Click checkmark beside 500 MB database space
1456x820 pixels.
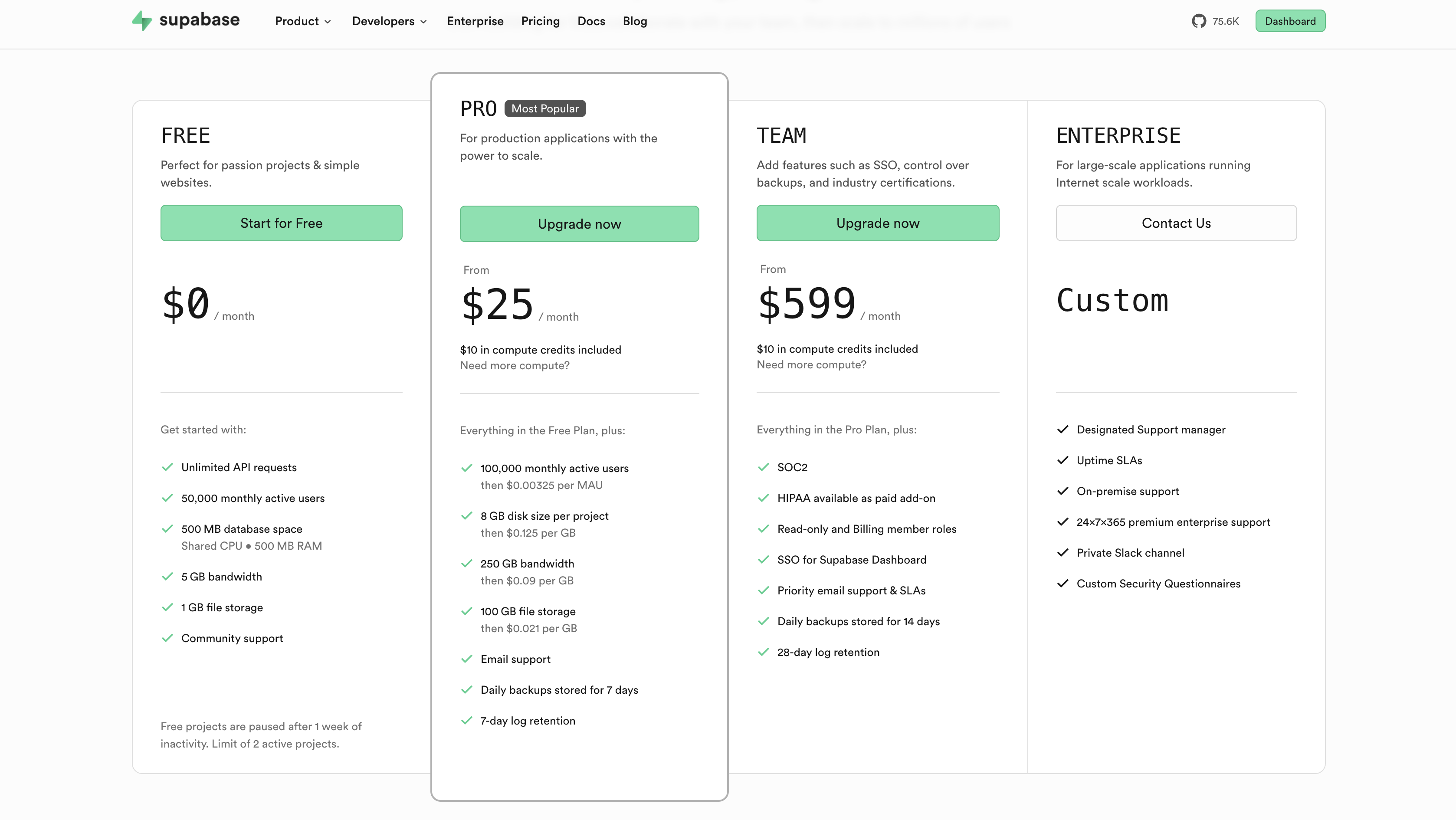click(167, 528)
